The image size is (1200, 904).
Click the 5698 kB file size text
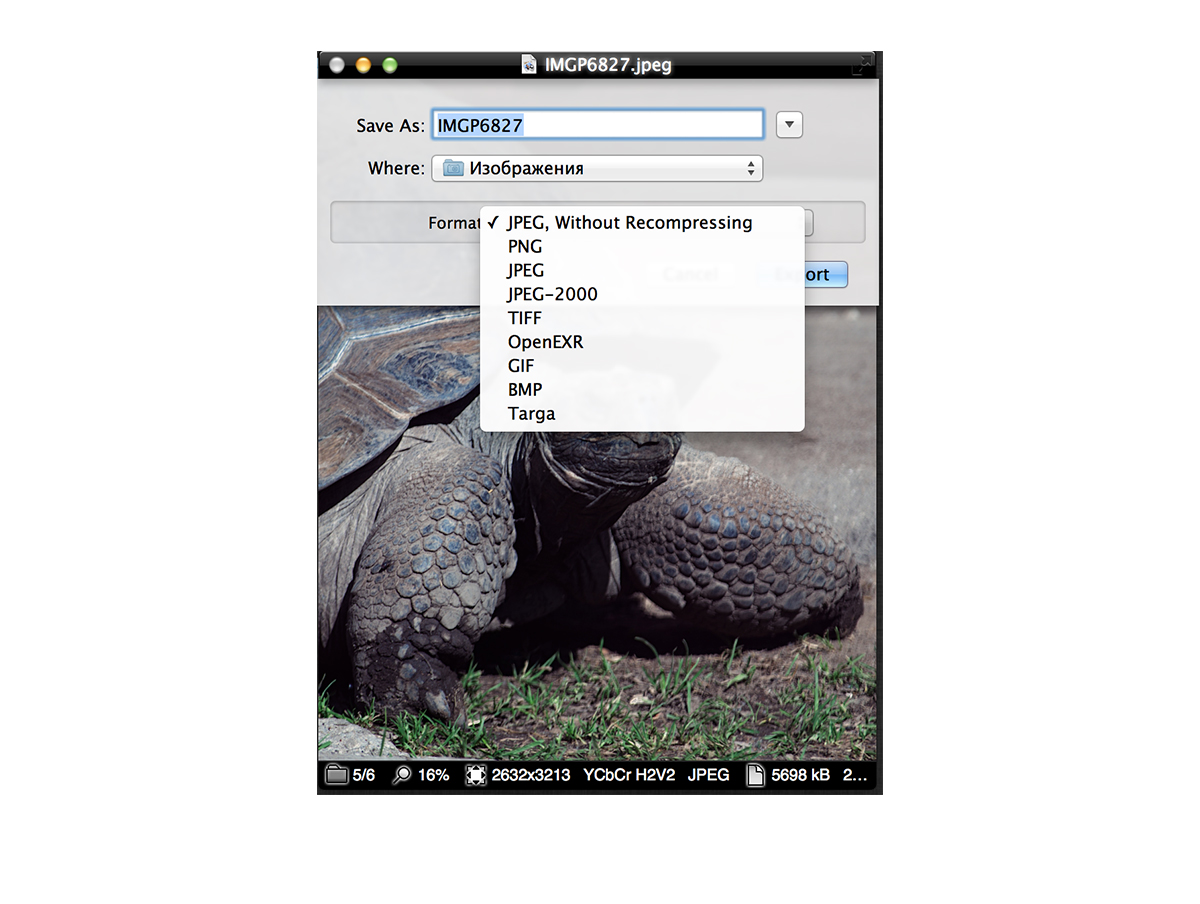tap(801, 775)
